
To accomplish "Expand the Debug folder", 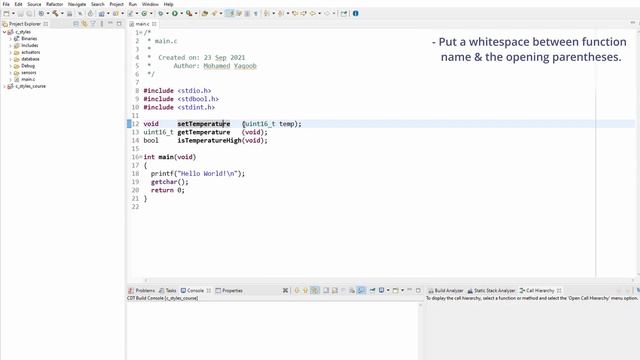I will click(10, 66).
